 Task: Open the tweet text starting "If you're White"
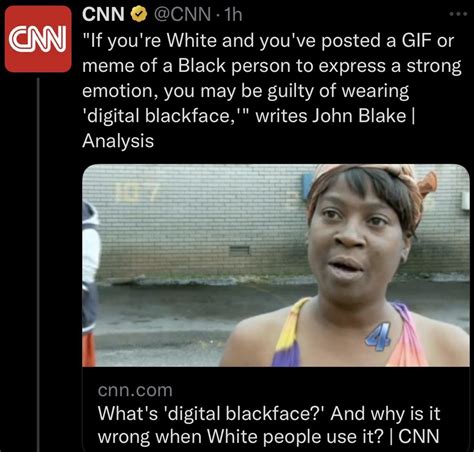[x=271, y=91]
